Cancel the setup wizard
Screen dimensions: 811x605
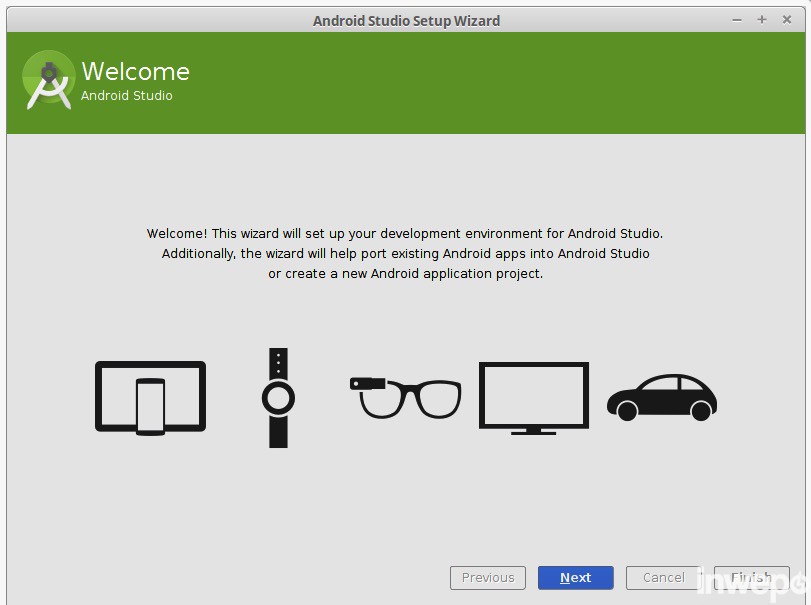pyautogui.click(x=663, y=578)
